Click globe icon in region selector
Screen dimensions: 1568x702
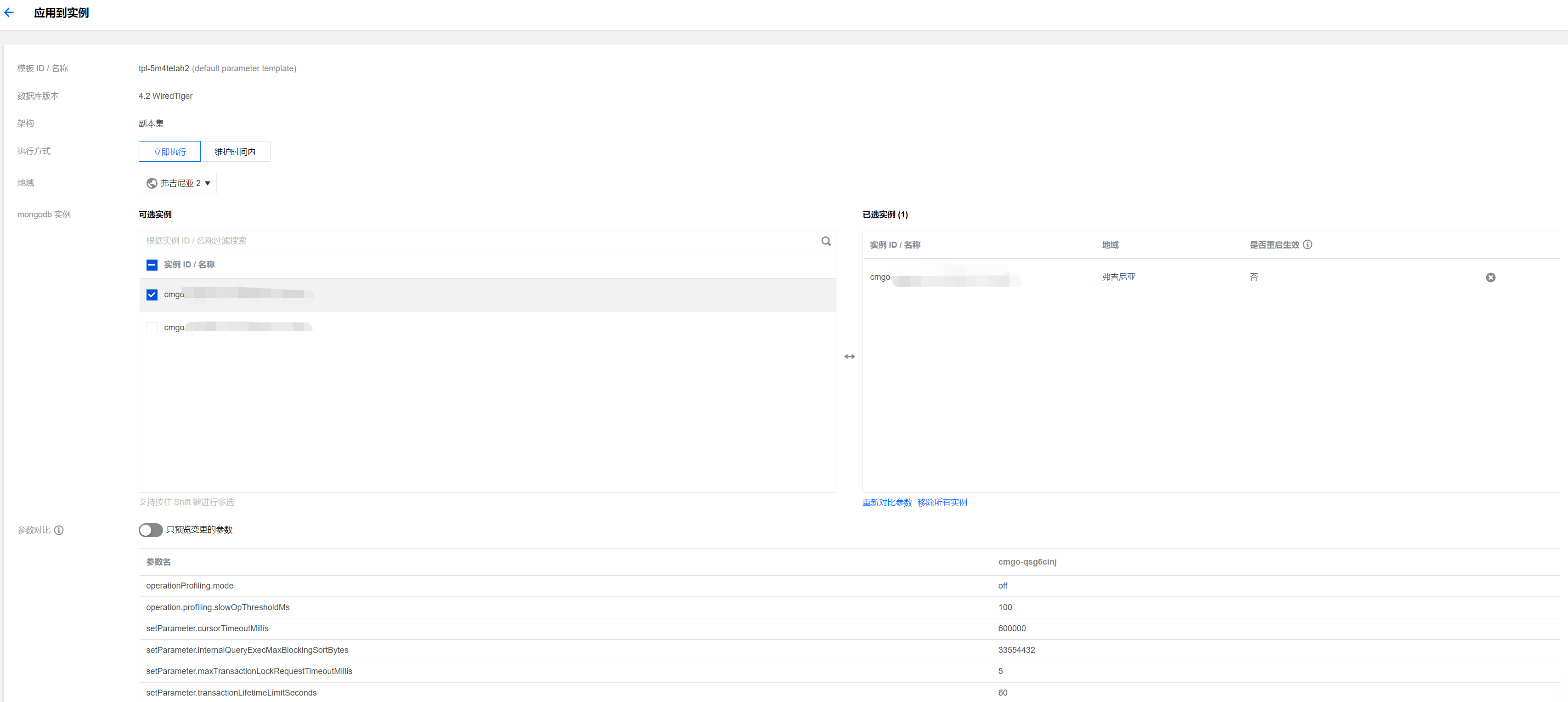152,183
